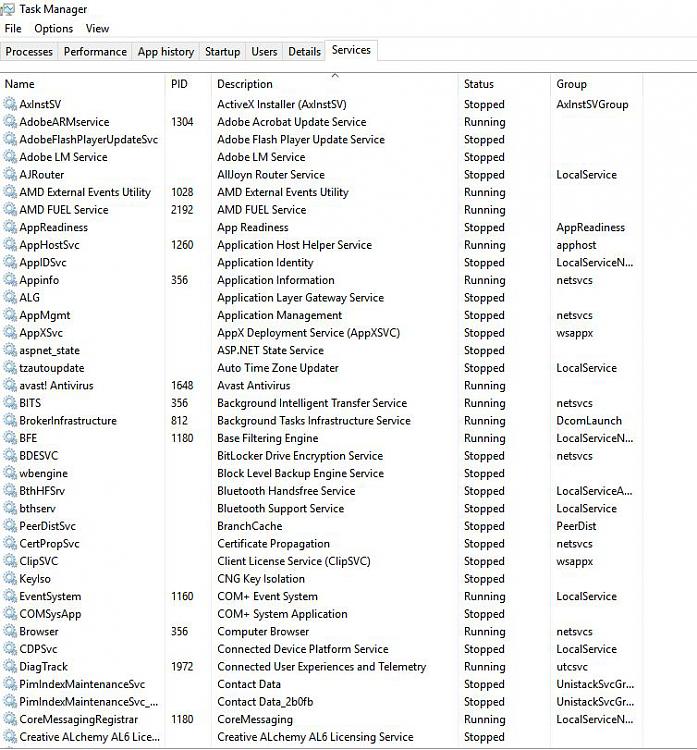Click the gear icon beside DiagTrack
Viewport: 697px width, 750px height.
click(x=10, y=666)
